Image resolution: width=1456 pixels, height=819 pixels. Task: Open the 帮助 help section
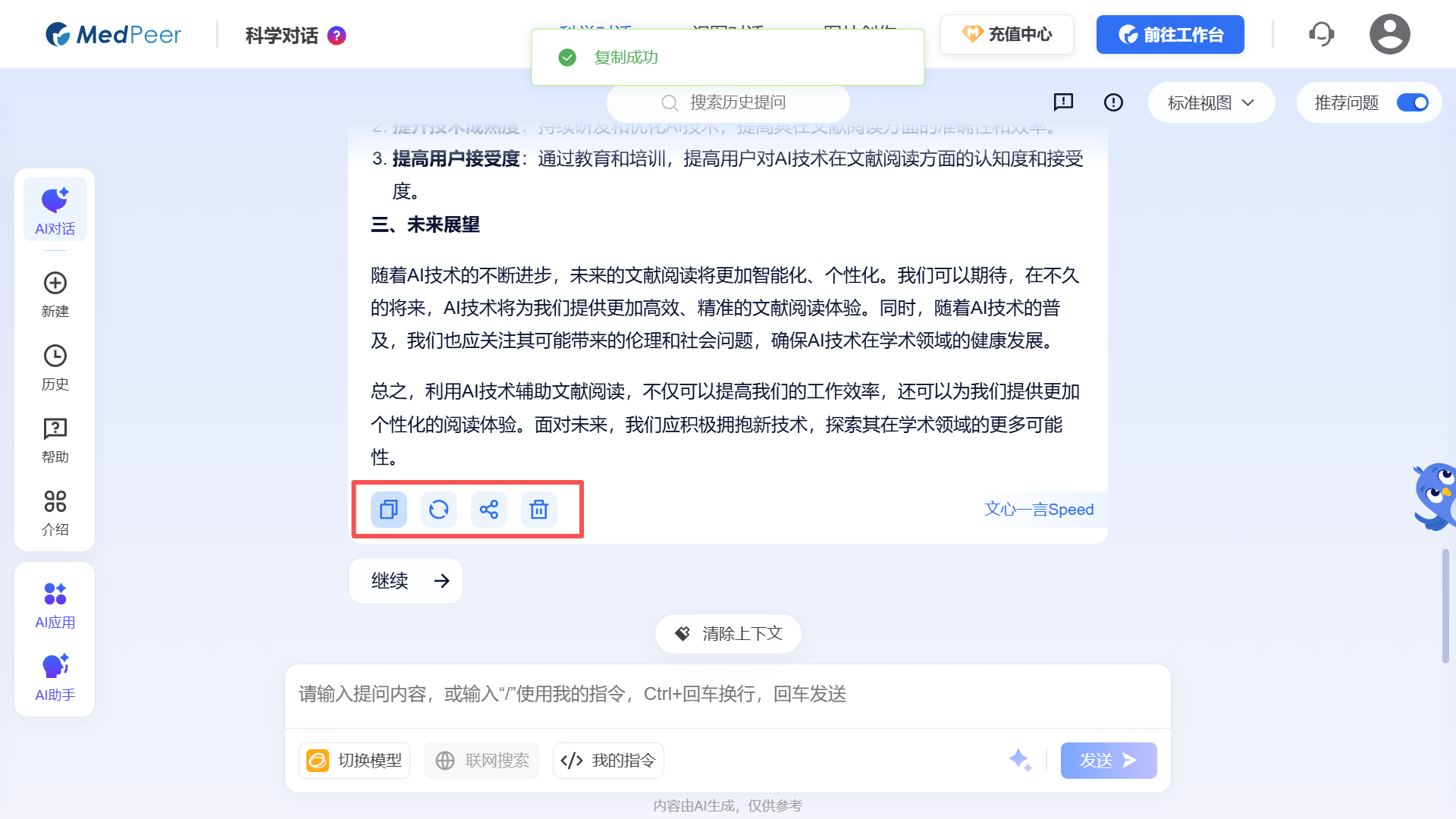54,438
